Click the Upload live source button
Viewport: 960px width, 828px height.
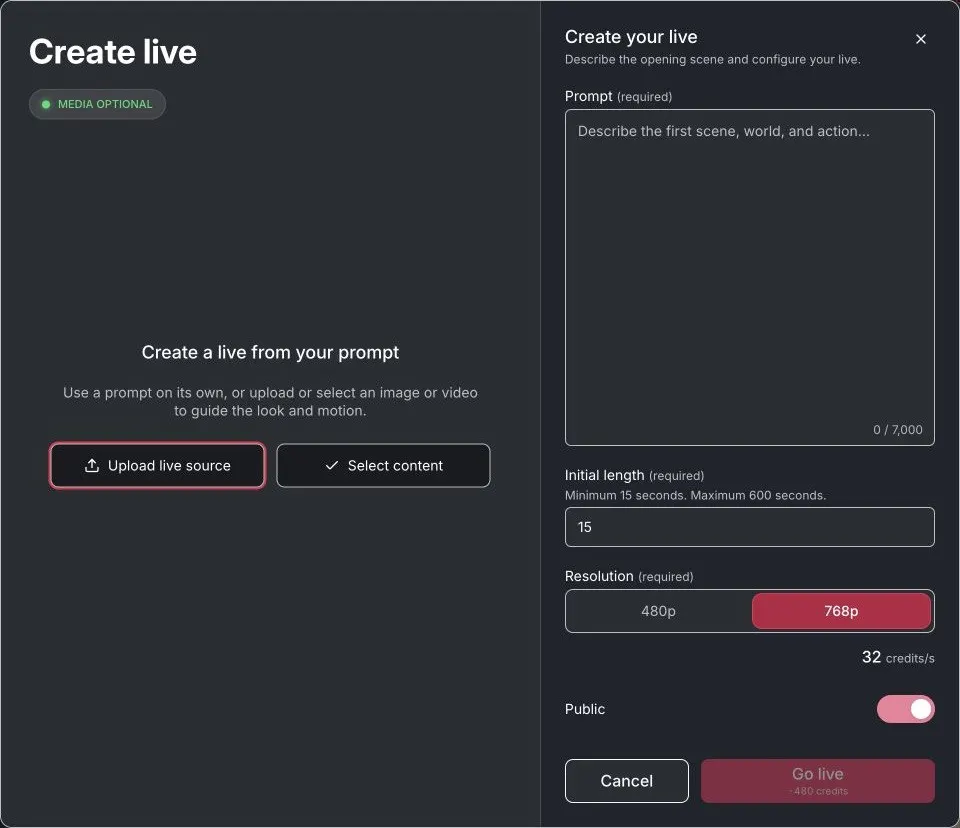pyautogui.click(x=157, y=465)
